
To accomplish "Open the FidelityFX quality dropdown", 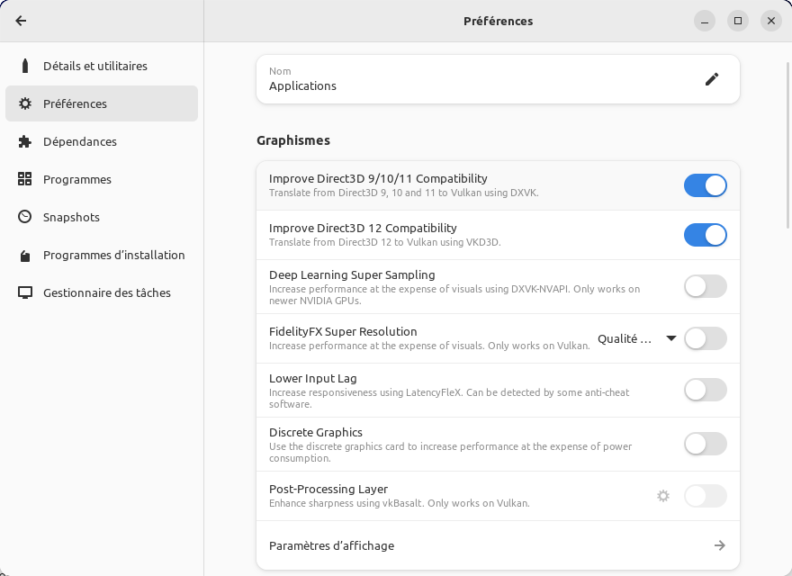I will (637, 339).
